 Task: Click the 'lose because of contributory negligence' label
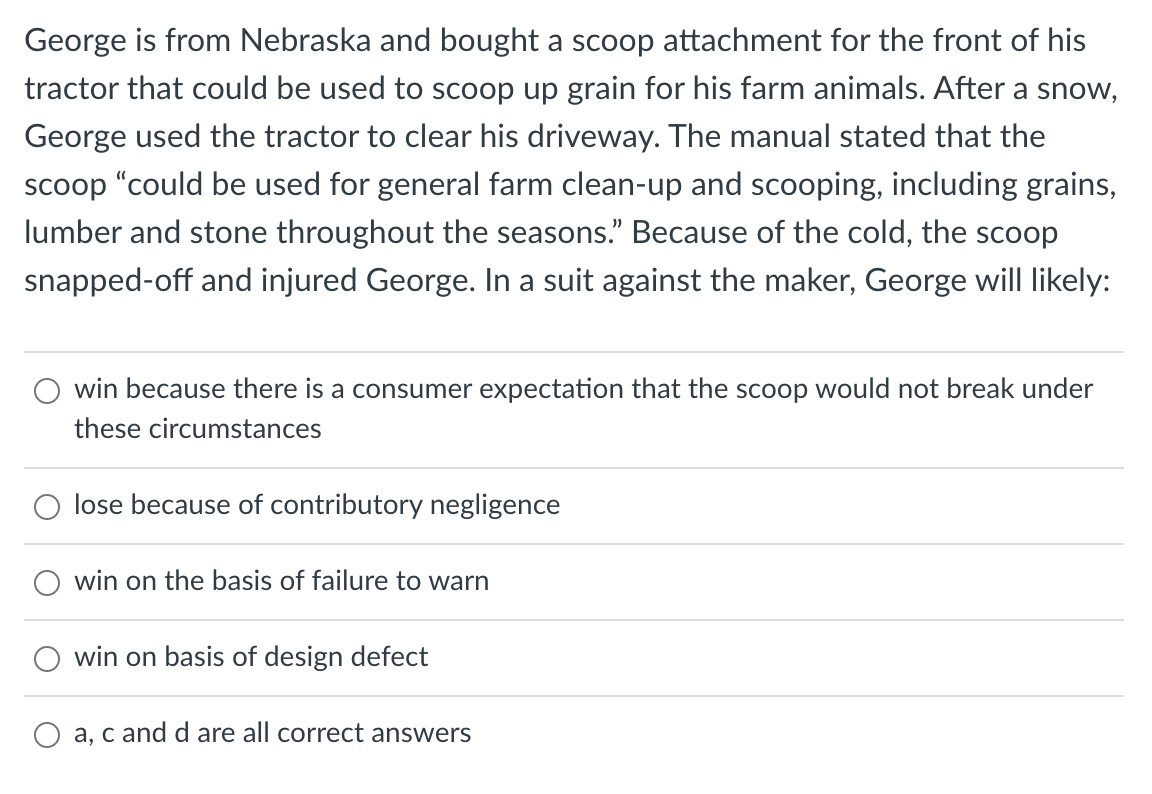pyautogui.click(x=317, y=505)
